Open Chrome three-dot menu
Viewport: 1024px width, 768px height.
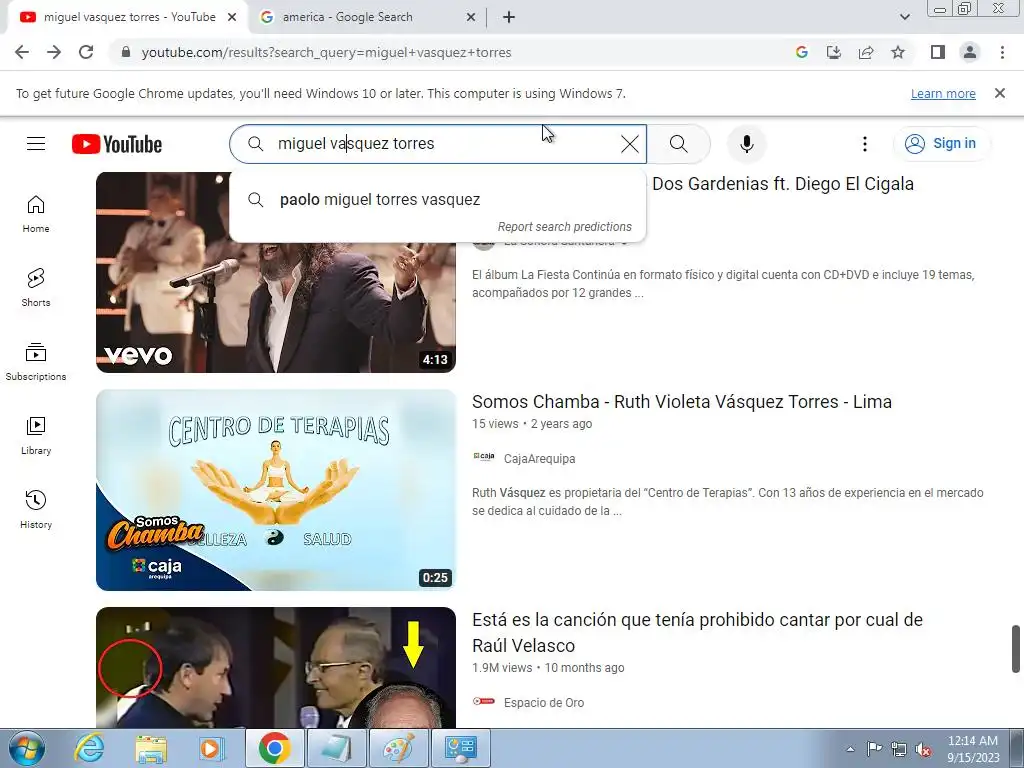[1002, 52]
